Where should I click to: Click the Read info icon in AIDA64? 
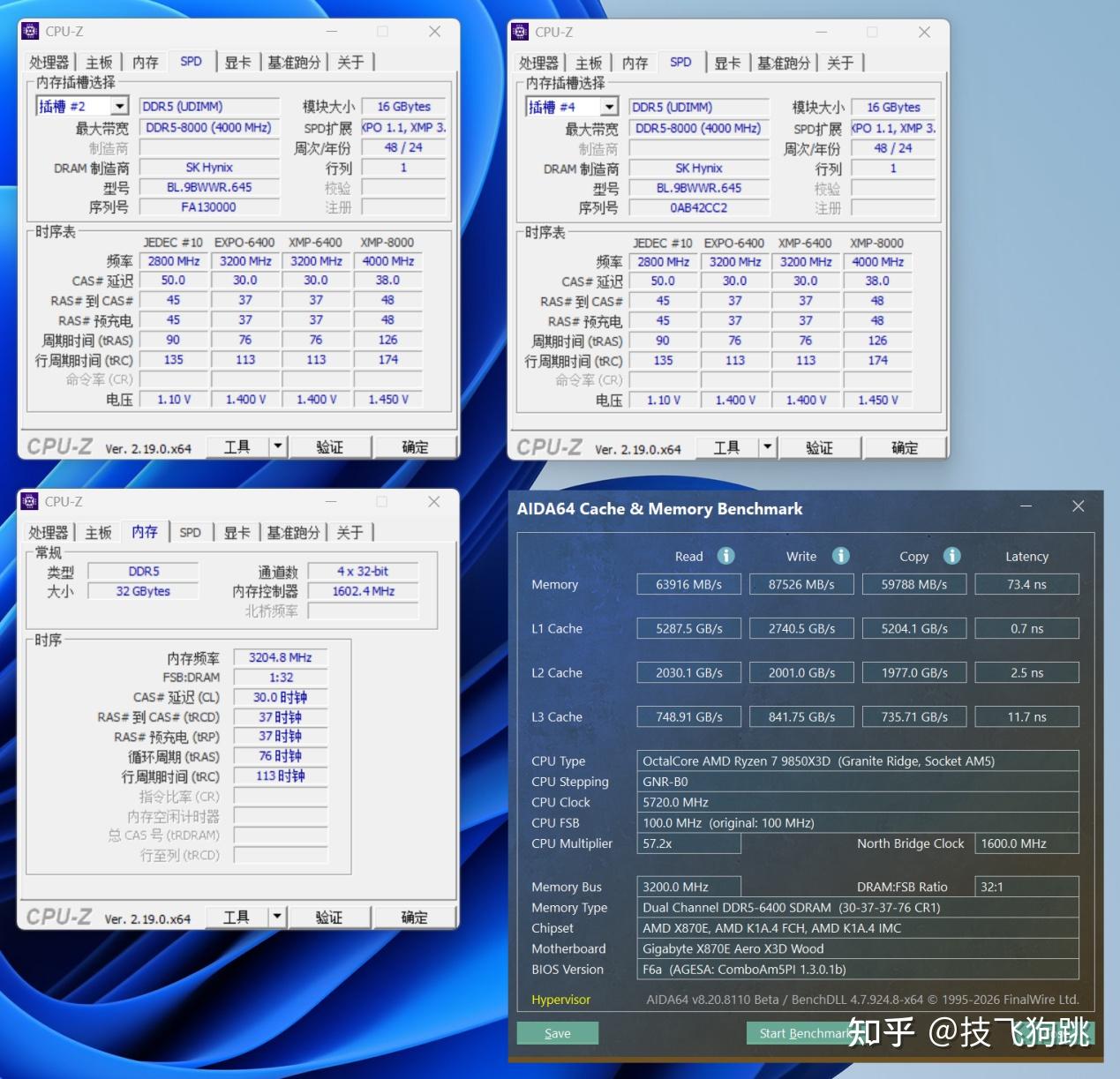point(725,556)
